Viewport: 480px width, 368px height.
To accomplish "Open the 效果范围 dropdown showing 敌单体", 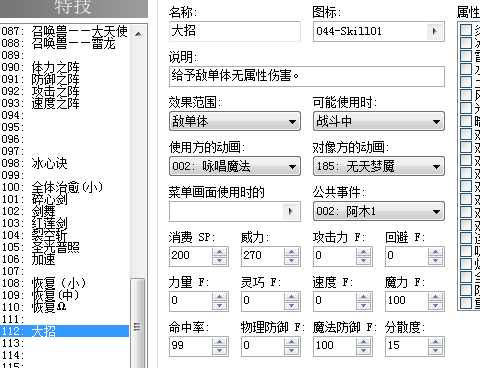I will point(235,121).
